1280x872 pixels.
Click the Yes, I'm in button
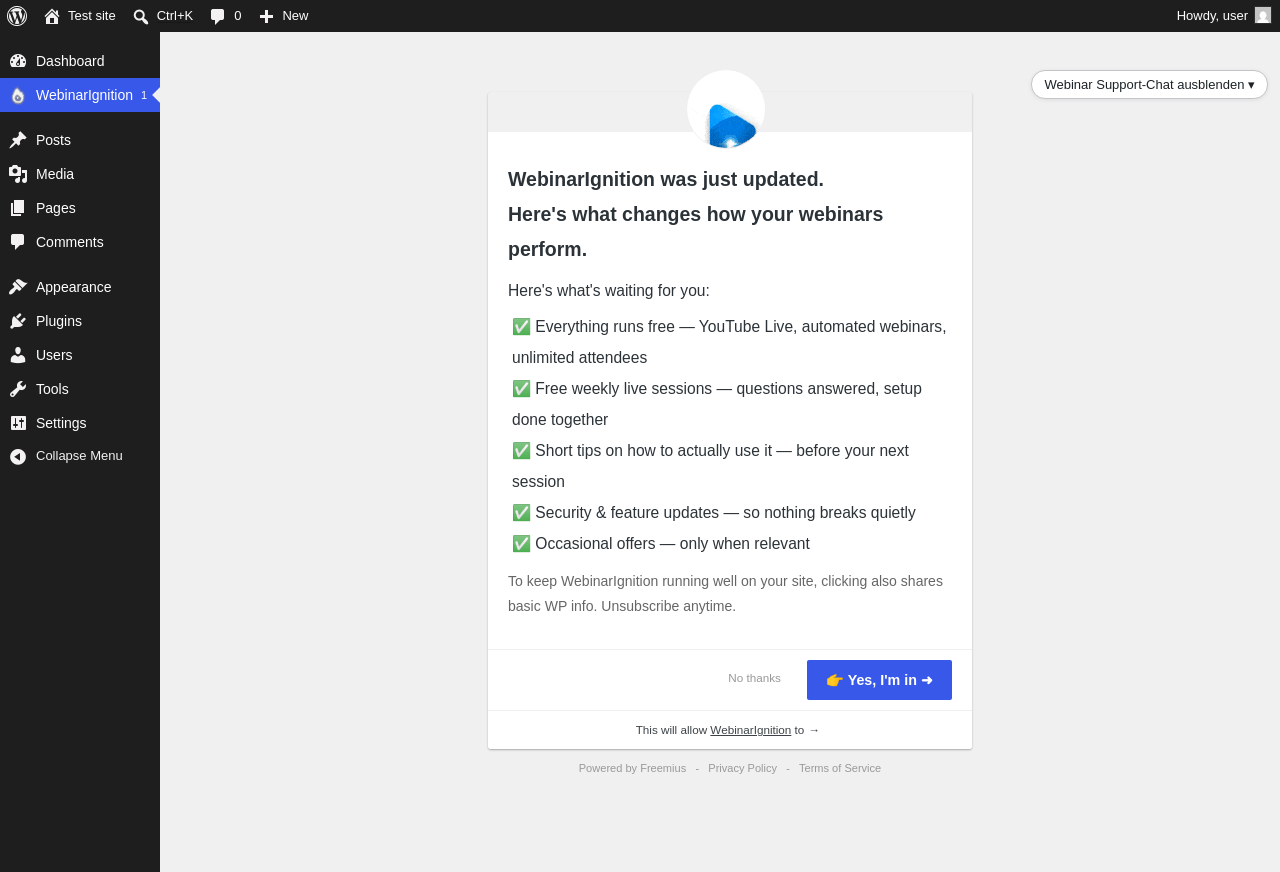point(879,680)
